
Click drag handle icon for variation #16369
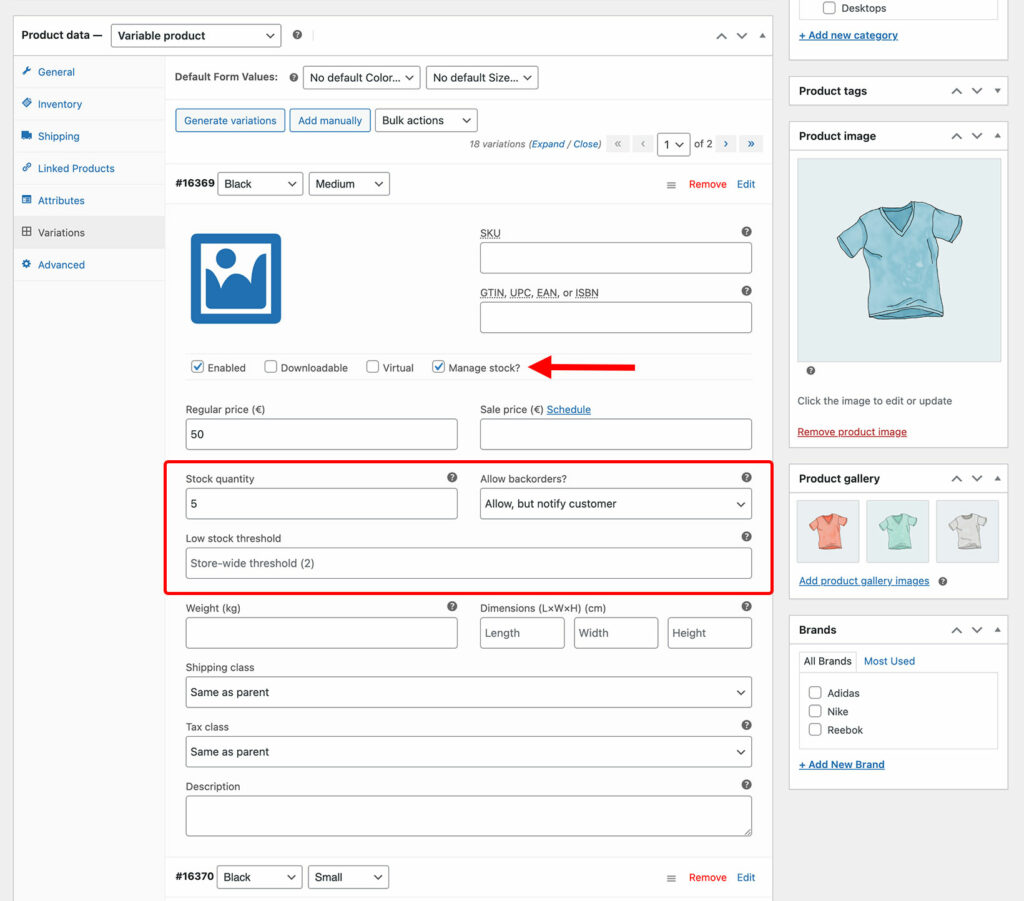point(671,185)
